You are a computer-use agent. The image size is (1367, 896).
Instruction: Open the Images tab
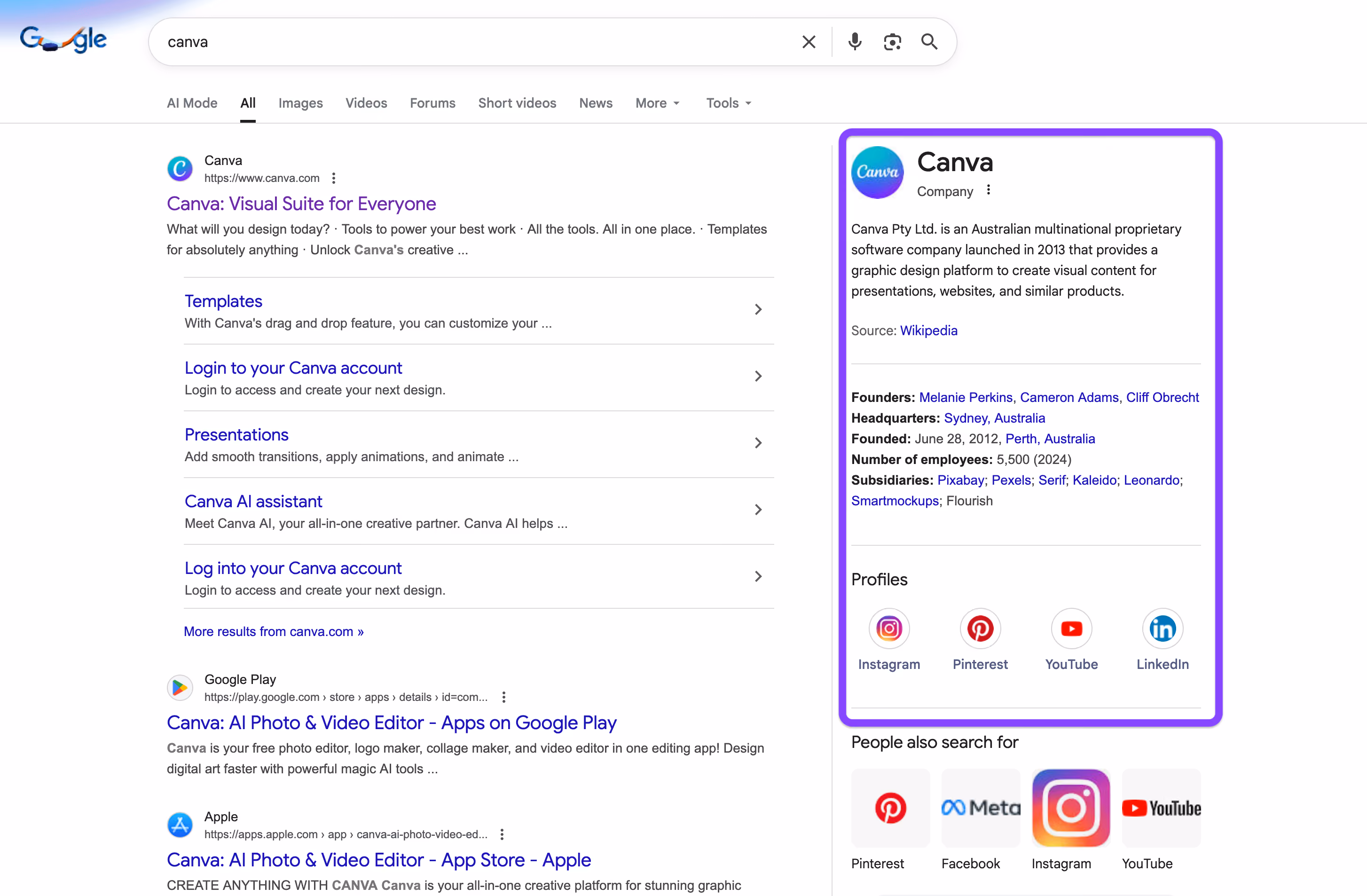pyautogui.click(x=300, y=103)
